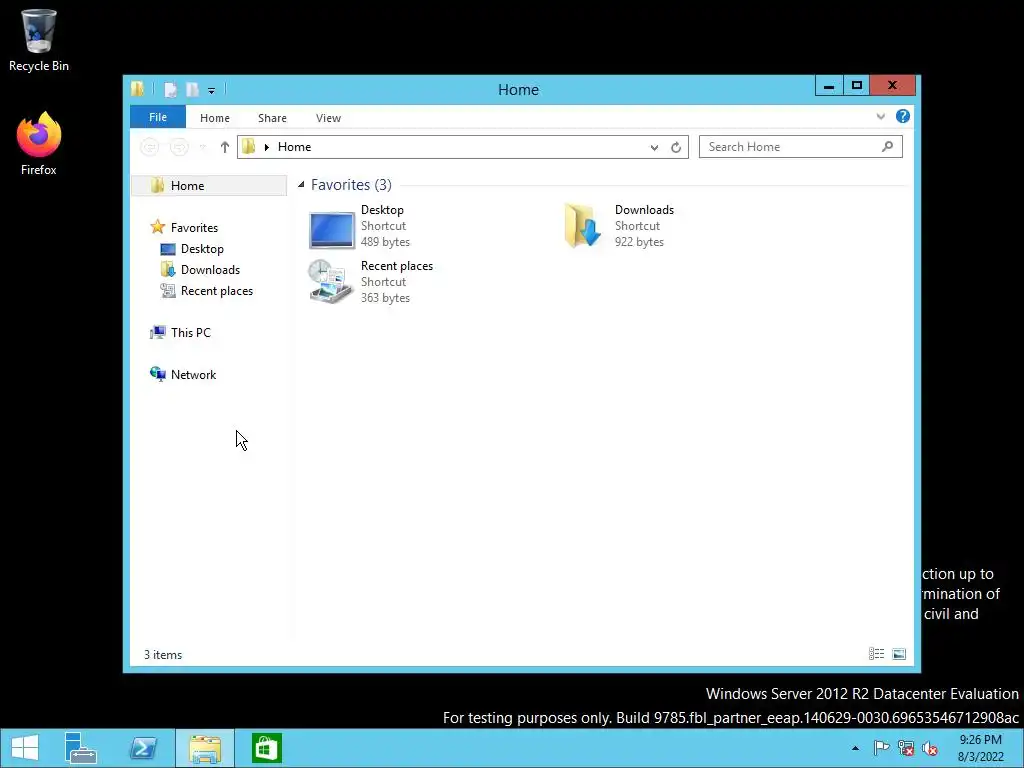This screenshot has height=768, width=1024.
Task: Select the Downloads shortcut folder icon
Action: click(x=583, y=226)
